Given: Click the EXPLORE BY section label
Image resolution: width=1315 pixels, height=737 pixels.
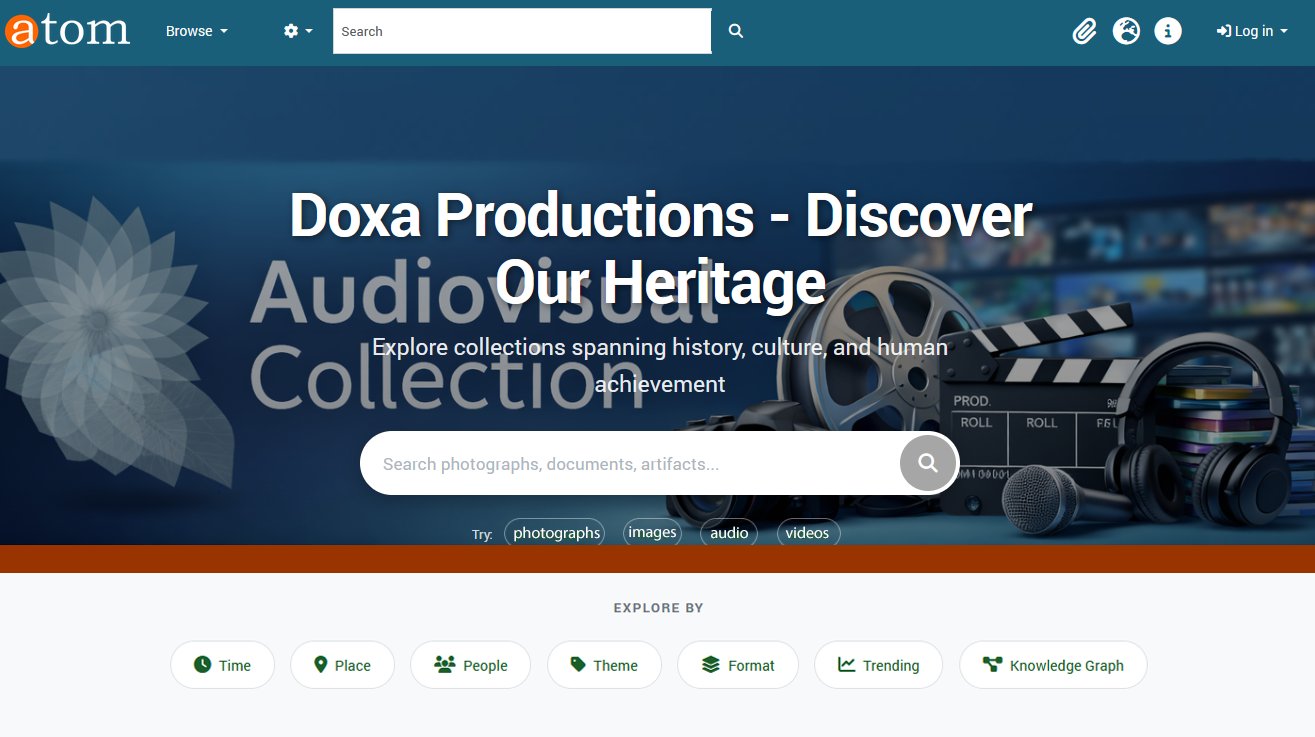Looking at the screenshot, I should 658,608.
